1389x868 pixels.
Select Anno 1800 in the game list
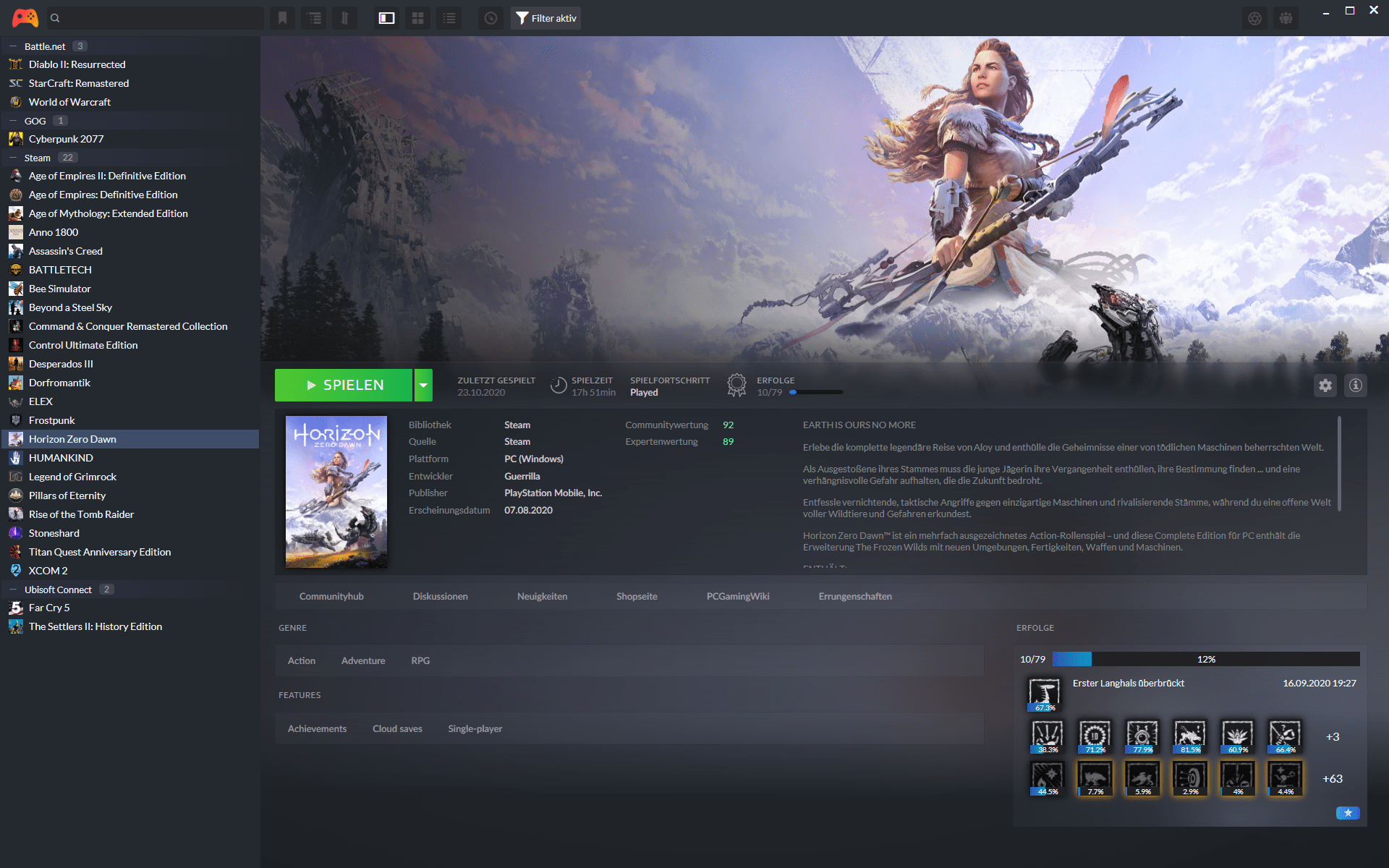tap(130, 232)
